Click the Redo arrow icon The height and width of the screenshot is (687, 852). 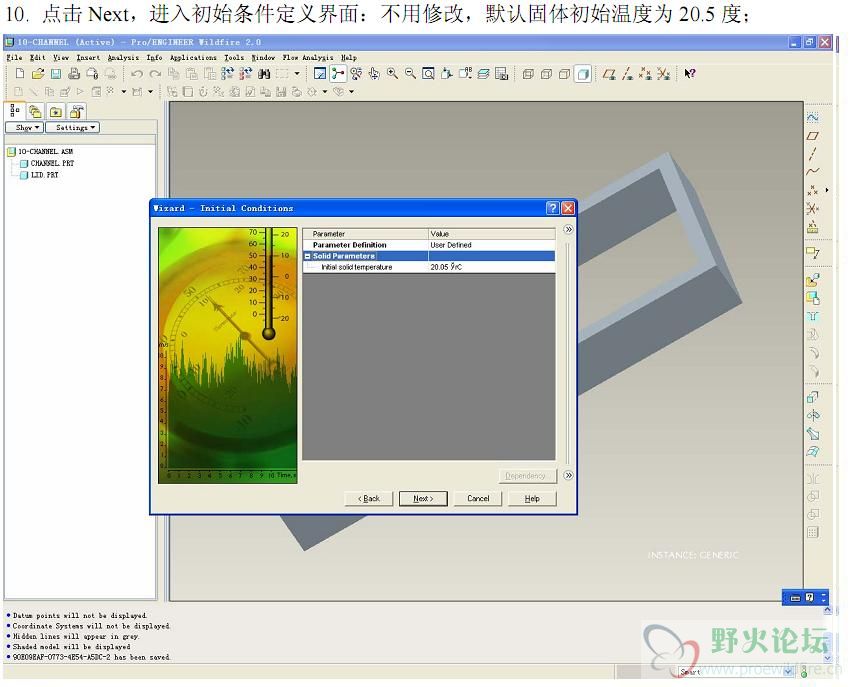click(x=155, y=73)
